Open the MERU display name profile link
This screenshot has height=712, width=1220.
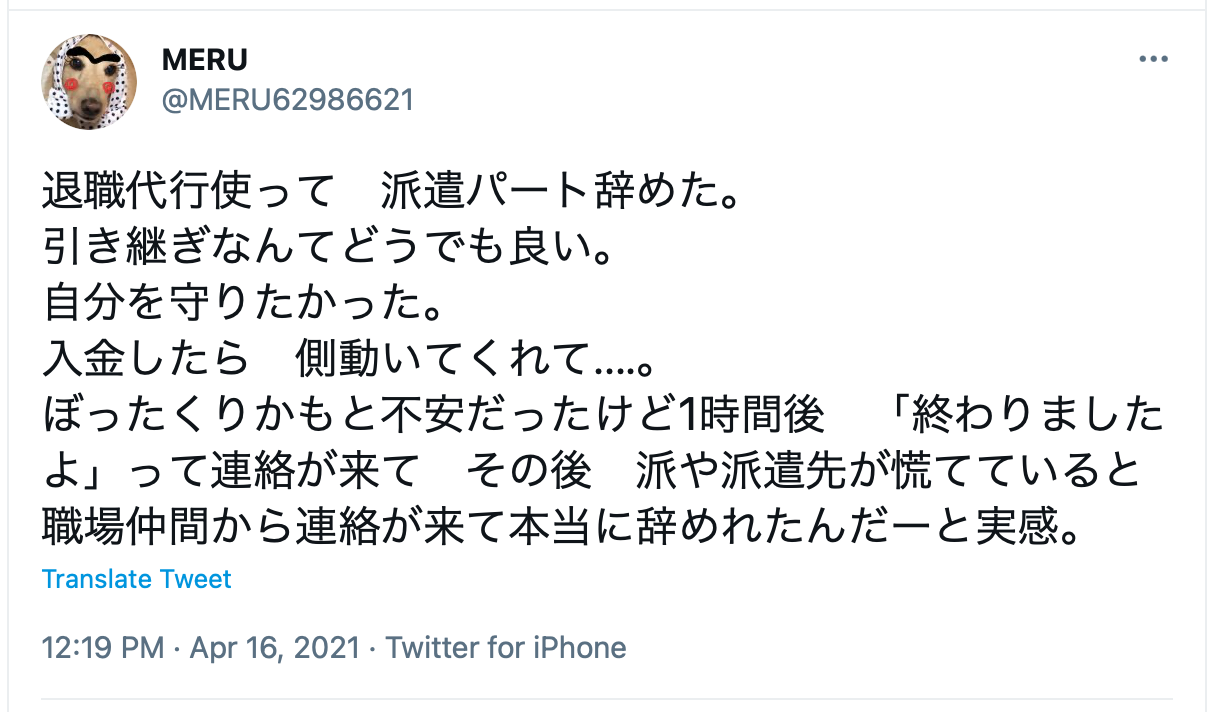click(204, 59)
